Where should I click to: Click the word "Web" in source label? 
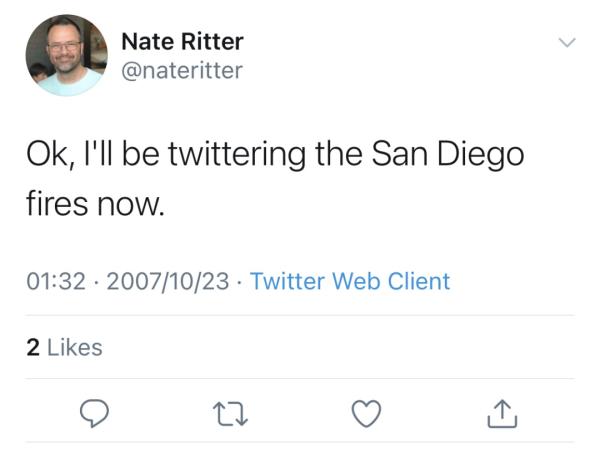pos(356,281)
